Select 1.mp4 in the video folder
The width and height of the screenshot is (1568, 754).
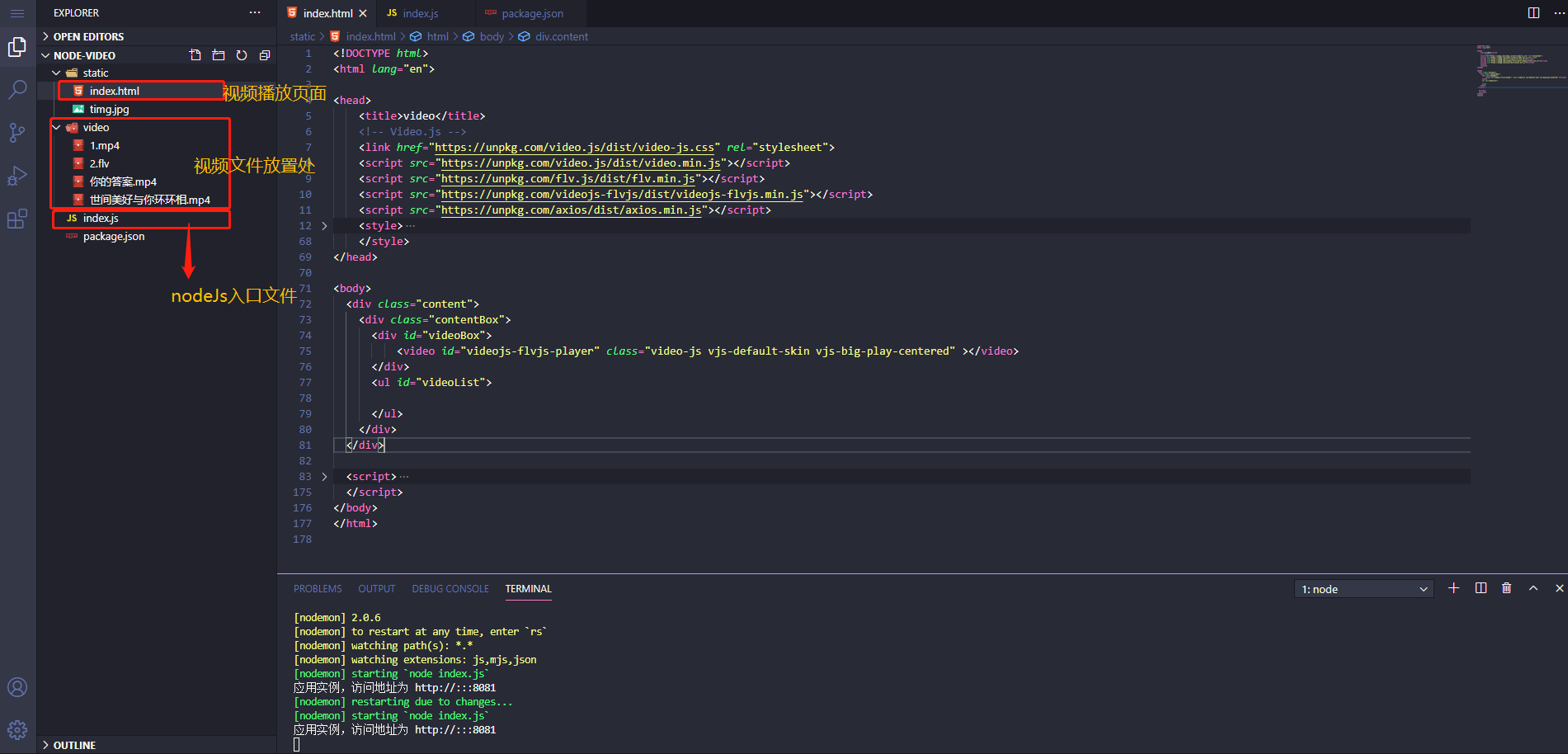point(105,145)
